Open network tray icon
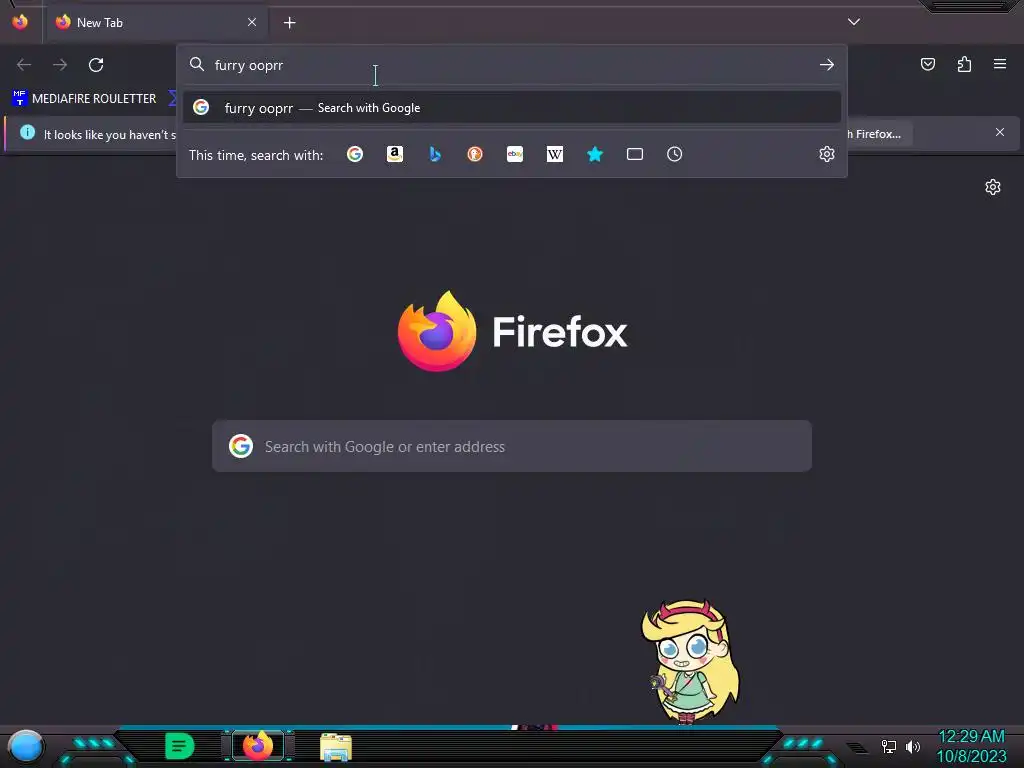This screenshot has width=1024, height=768. click(x=889, y=746)
